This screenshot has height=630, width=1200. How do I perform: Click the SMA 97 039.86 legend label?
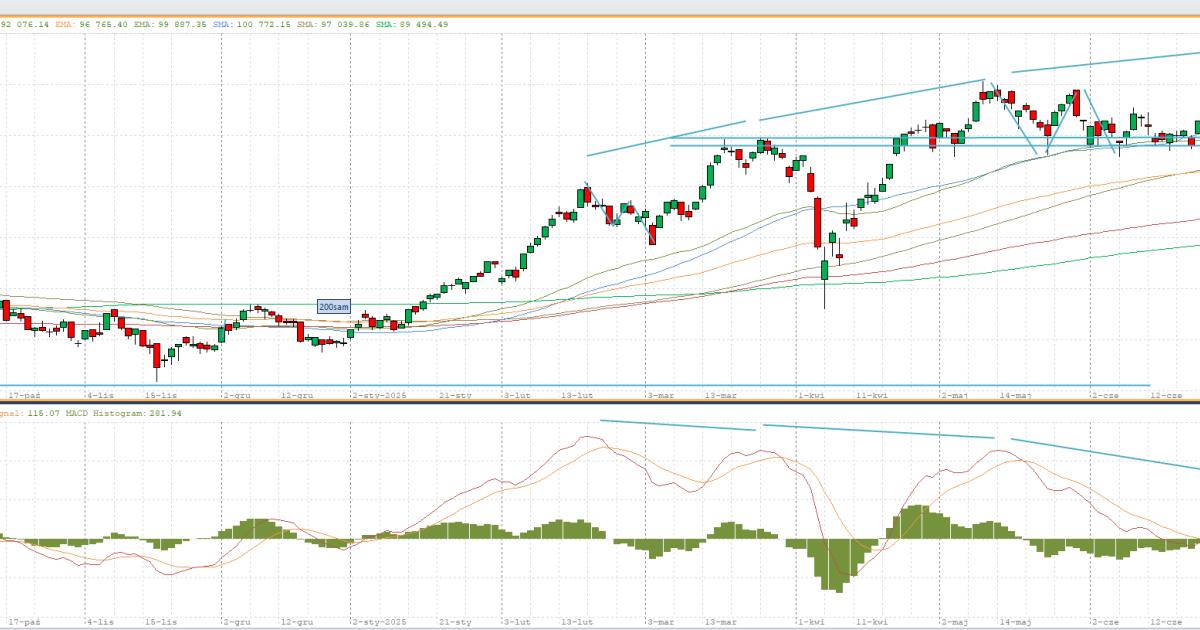(335, 24)
